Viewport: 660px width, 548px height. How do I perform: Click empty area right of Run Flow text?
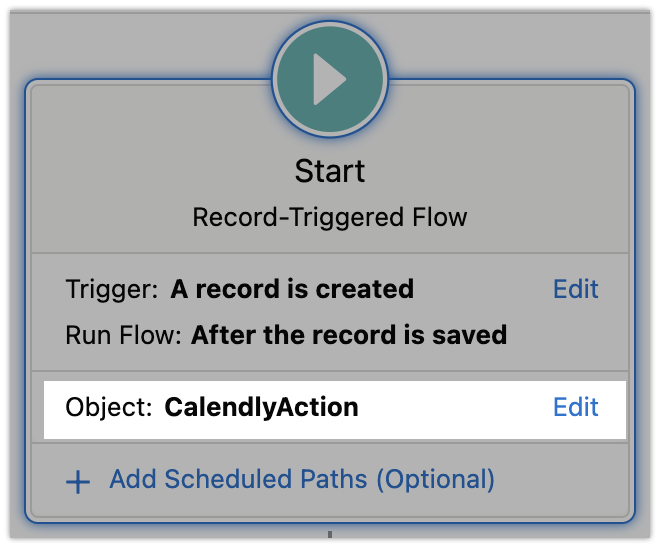pos(560,334)
